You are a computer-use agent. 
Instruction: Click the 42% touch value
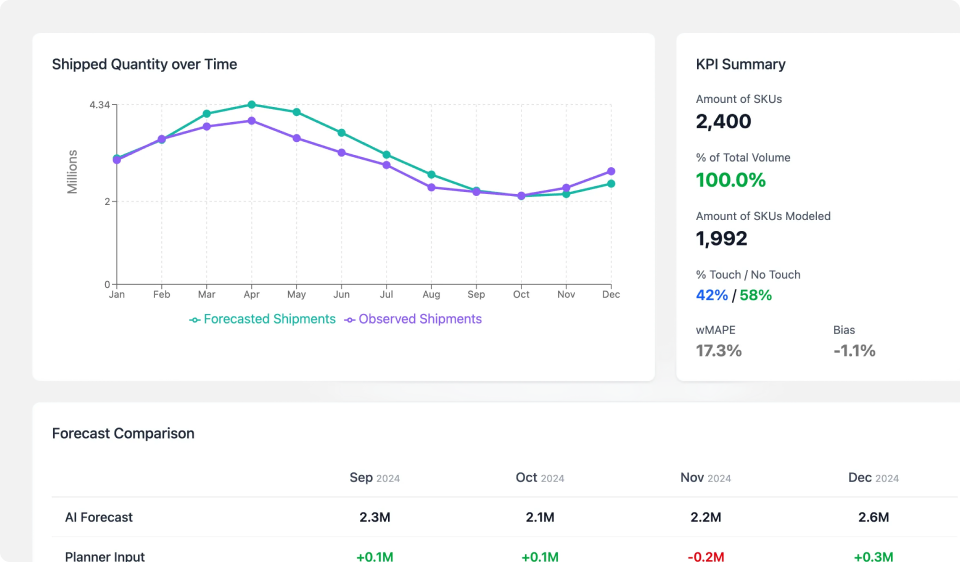click(x=711, y=295)
